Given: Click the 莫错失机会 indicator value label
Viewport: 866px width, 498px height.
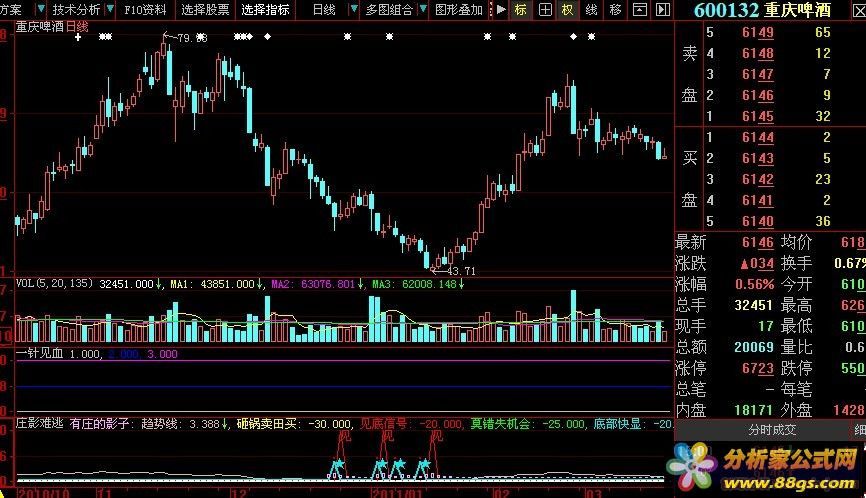Looking at the screenshot, I should tap(528, 423).
